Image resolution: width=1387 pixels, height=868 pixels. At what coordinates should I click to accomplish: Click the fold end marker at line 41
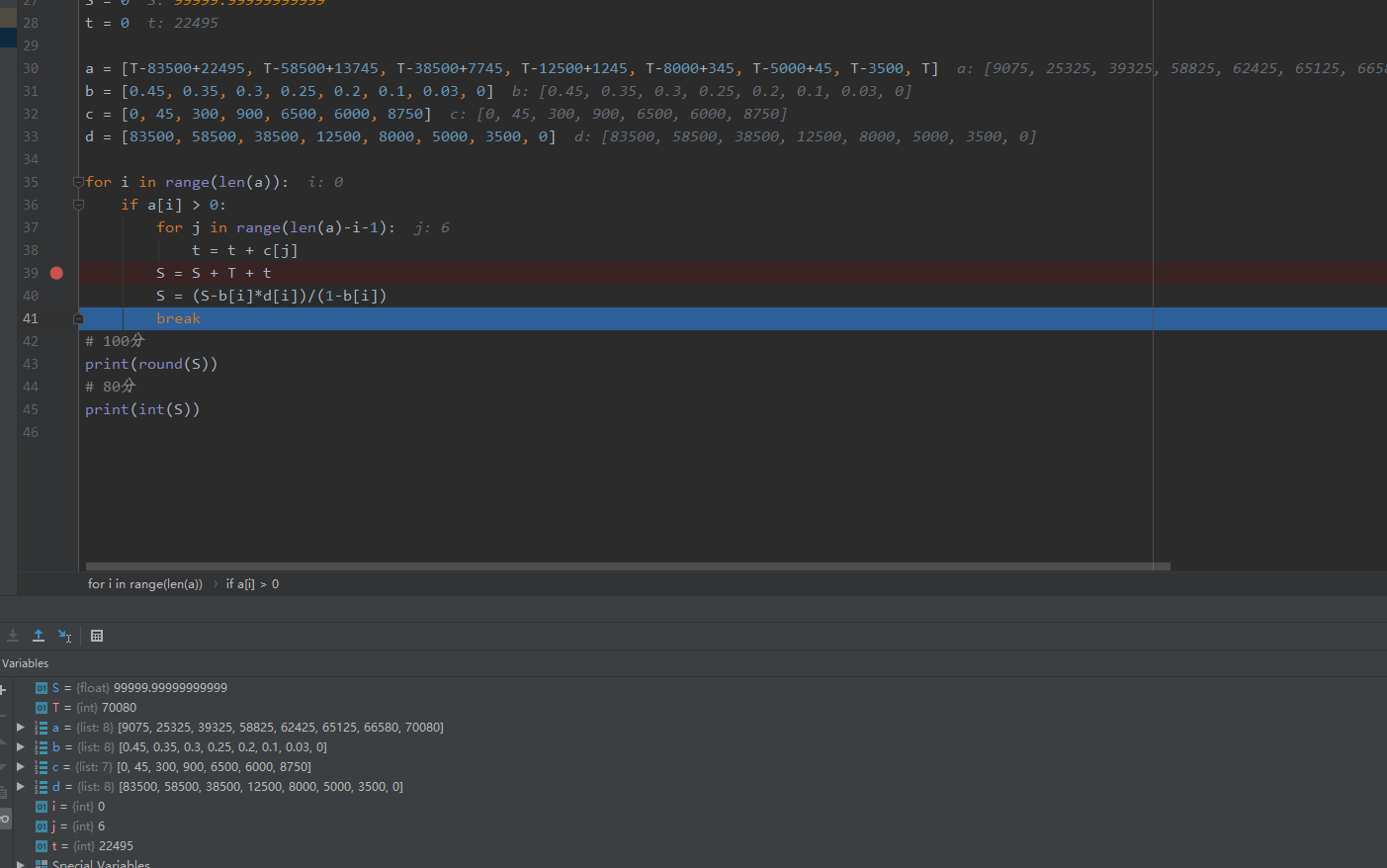click(78, 318)
